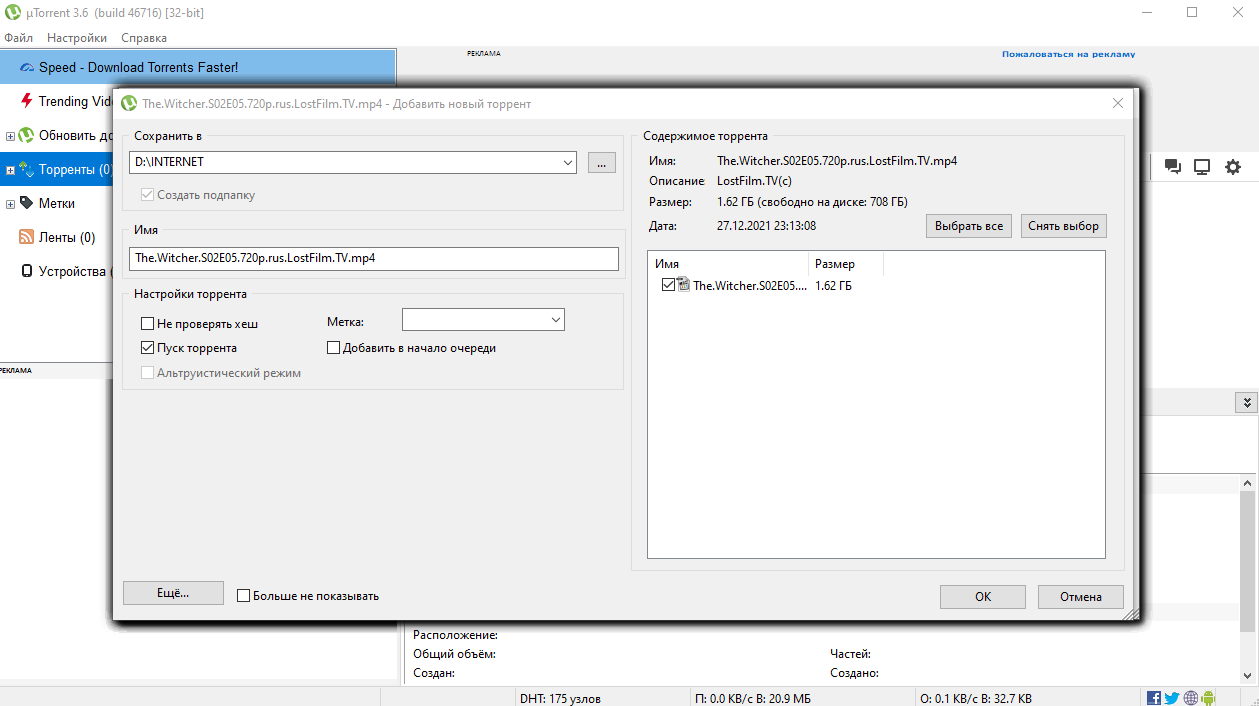This screenshot has height=706, width=1259.
Task: Open the Файл menu
Action: point(18,38)
